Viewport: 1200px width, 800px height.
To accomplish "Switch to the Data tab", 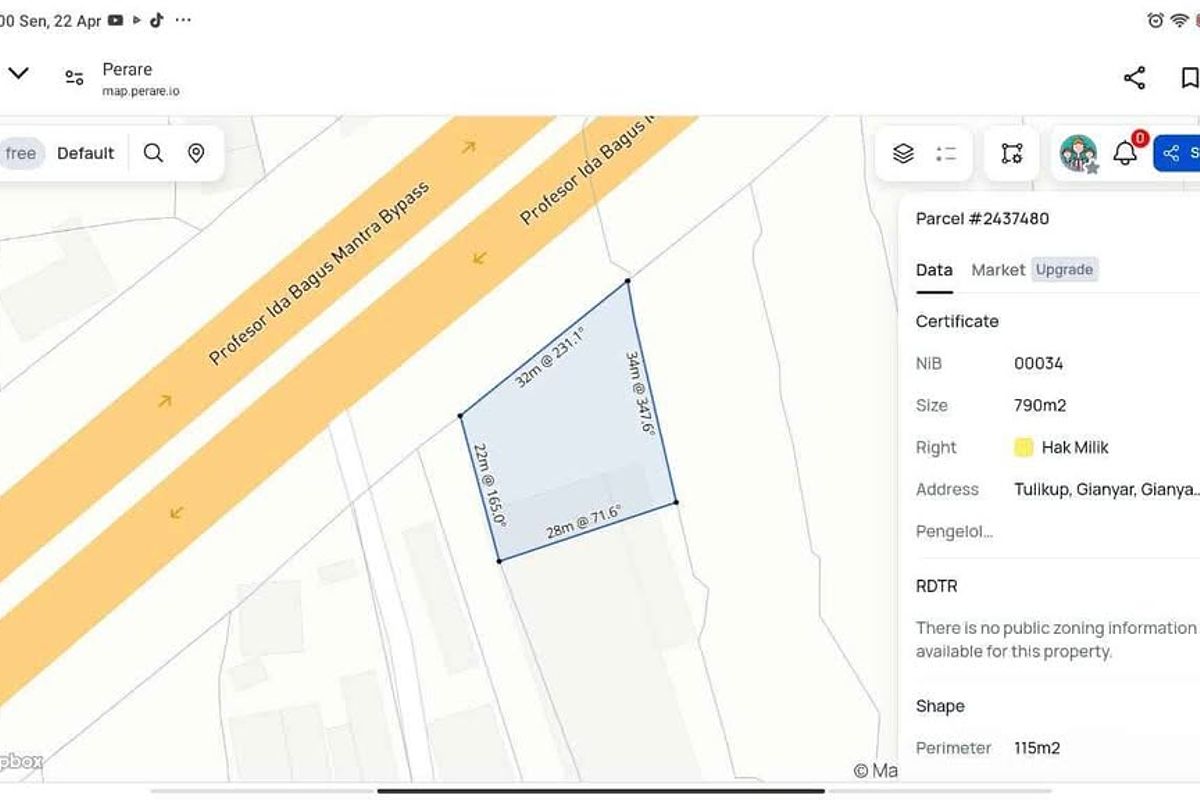I will pyautogui.click(x=934, y=270).
